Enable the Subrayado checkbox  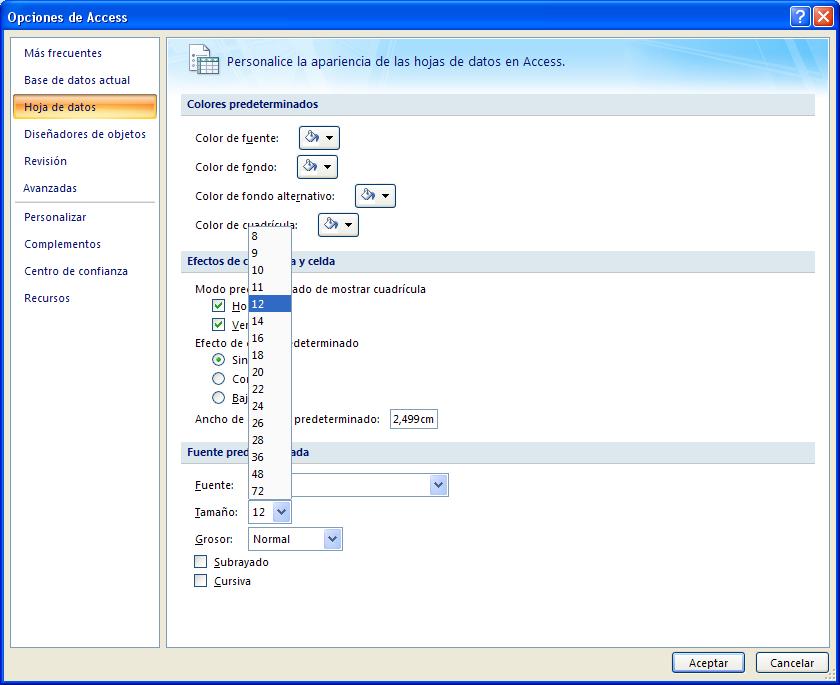[x=200, y=562]
